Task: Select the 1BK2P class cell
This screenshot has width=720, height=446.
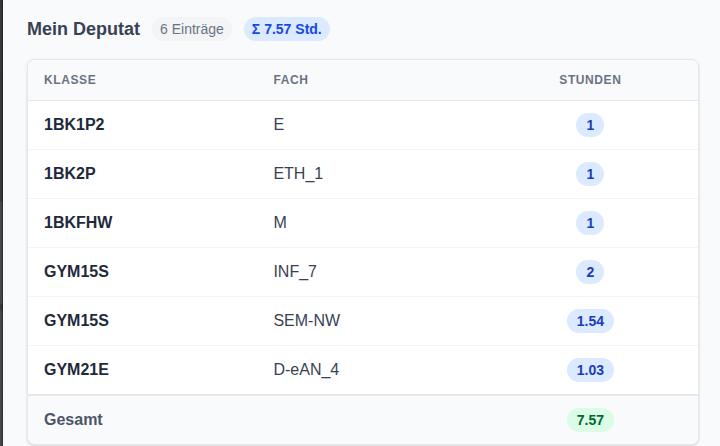Action: tap(70, 174)
